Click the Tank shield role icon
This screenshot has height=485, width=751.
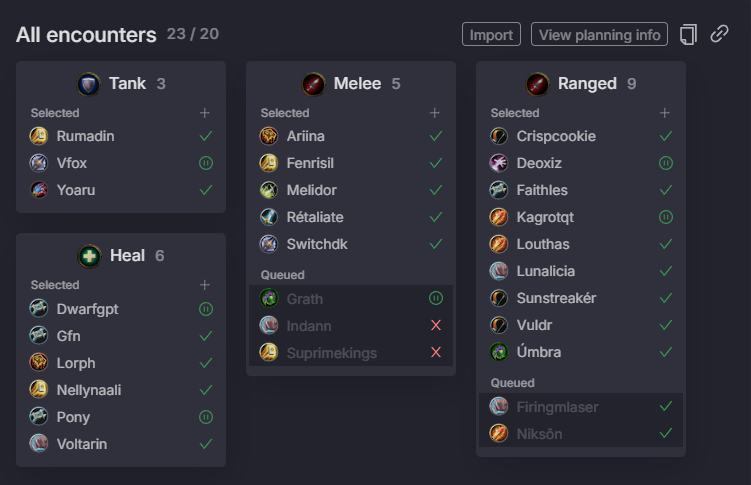(89, 84)
